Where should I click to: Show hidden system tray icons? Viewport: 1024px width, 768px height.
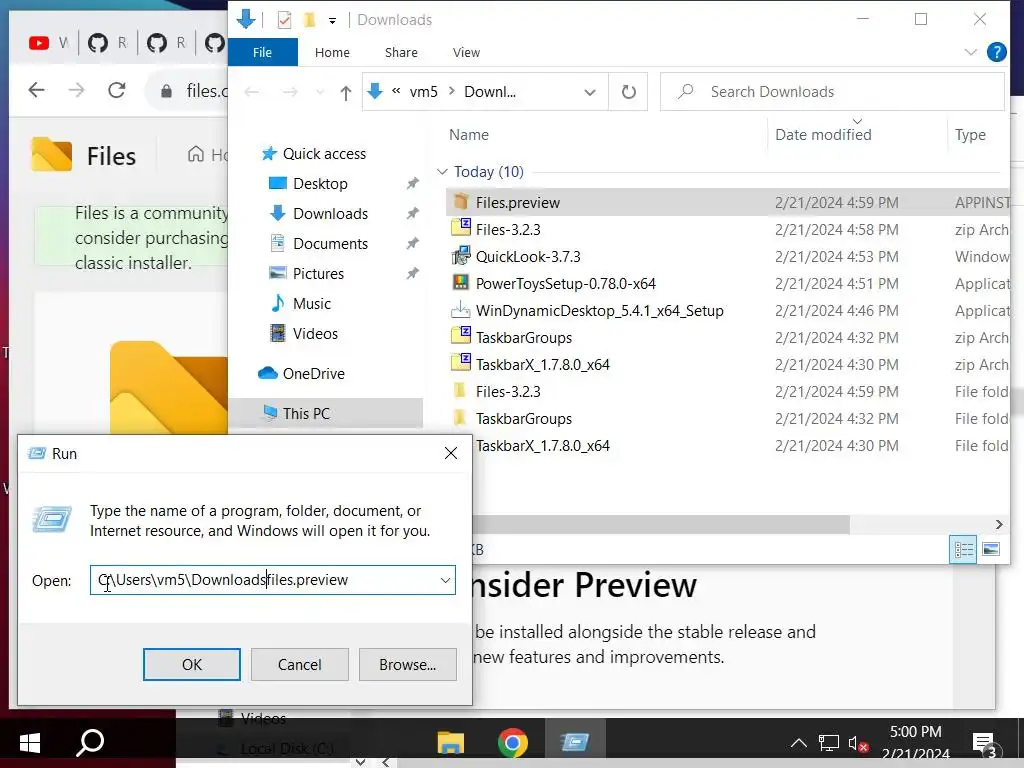[x=798, y=743]
